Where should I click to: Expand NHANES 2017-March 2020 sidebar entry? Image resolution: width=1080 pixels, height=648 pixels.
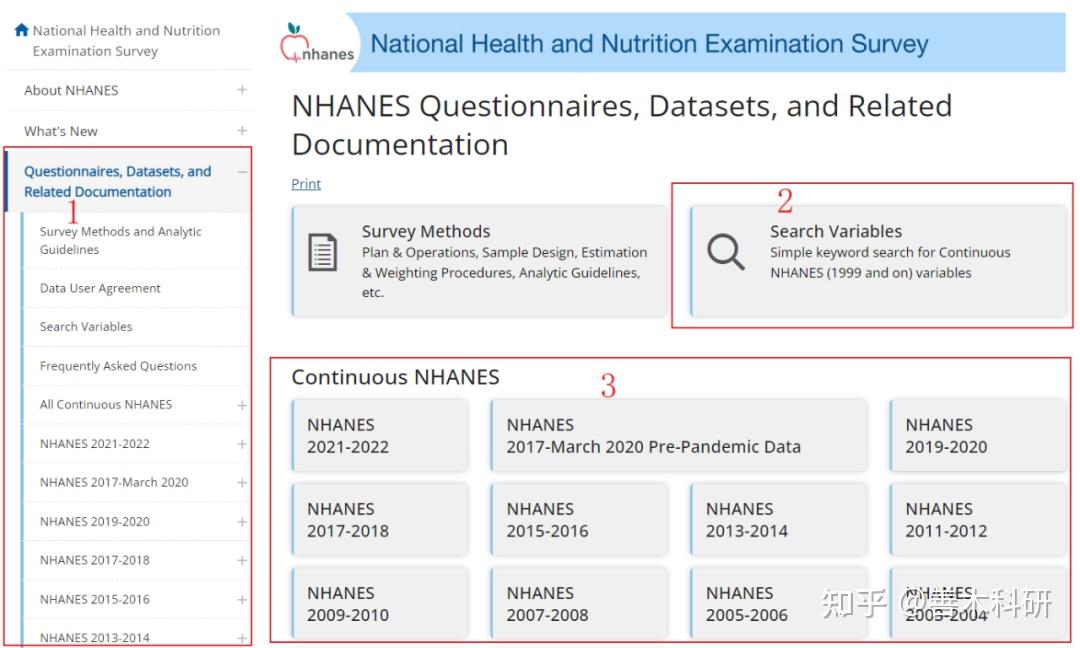(x=240, y=482)
